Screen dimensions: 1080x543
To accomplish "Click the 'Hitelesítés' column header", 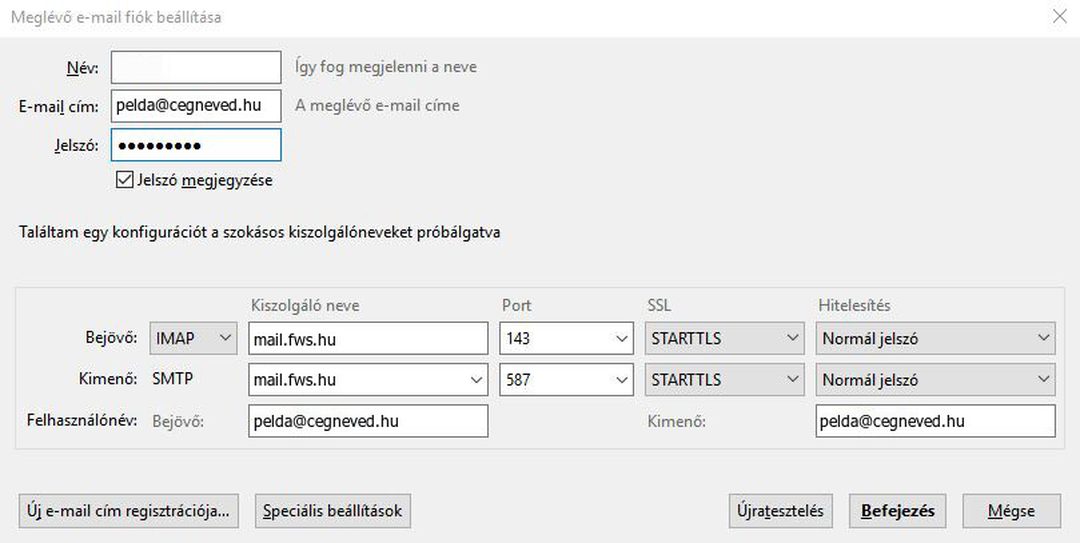I will 854,305.
